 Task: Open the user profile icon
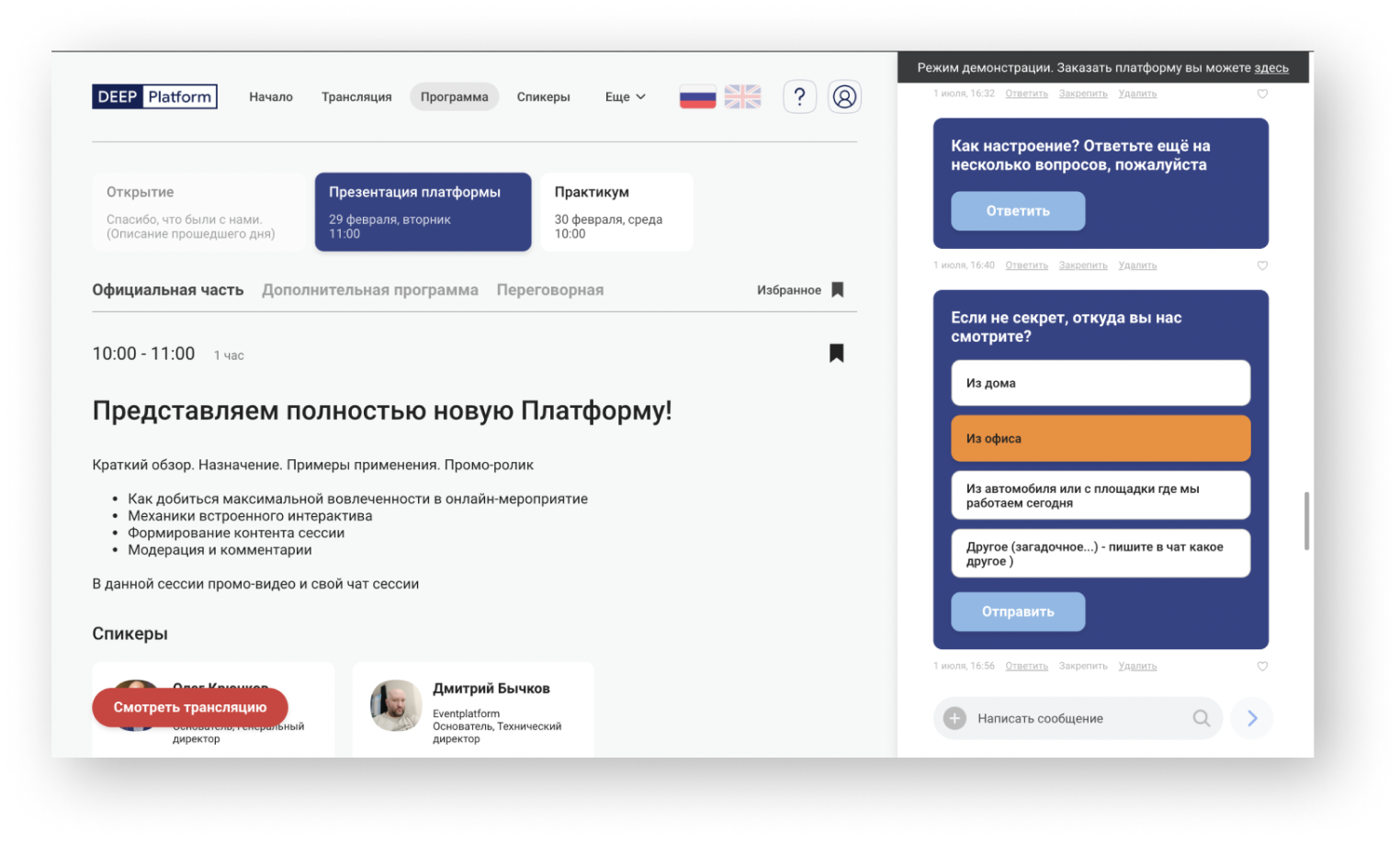844,96
